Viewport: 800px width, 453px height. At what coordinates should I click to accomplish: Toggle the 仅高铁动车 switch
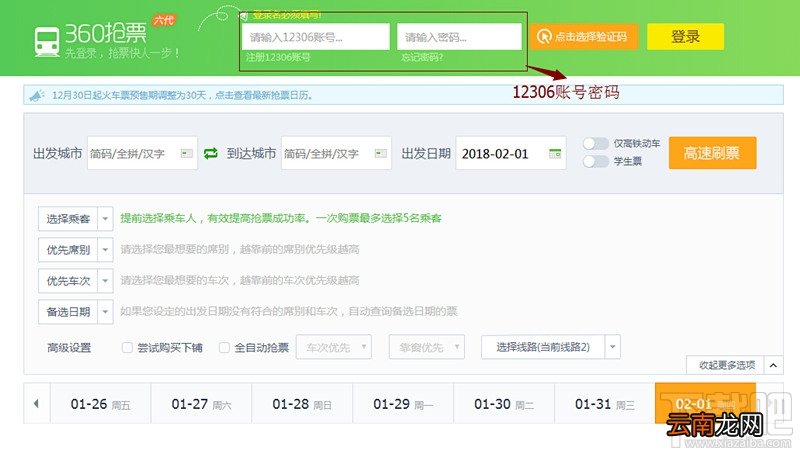(x=596, y=144)
